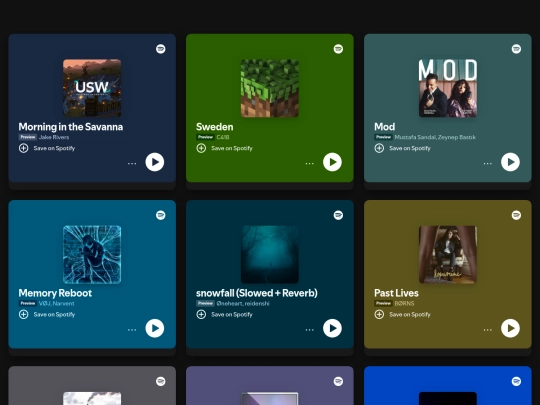Image resolution: width=540 pixels, height=405 pixels.
Task: Open more options for Sweden
Action: (x=310, y=164)
